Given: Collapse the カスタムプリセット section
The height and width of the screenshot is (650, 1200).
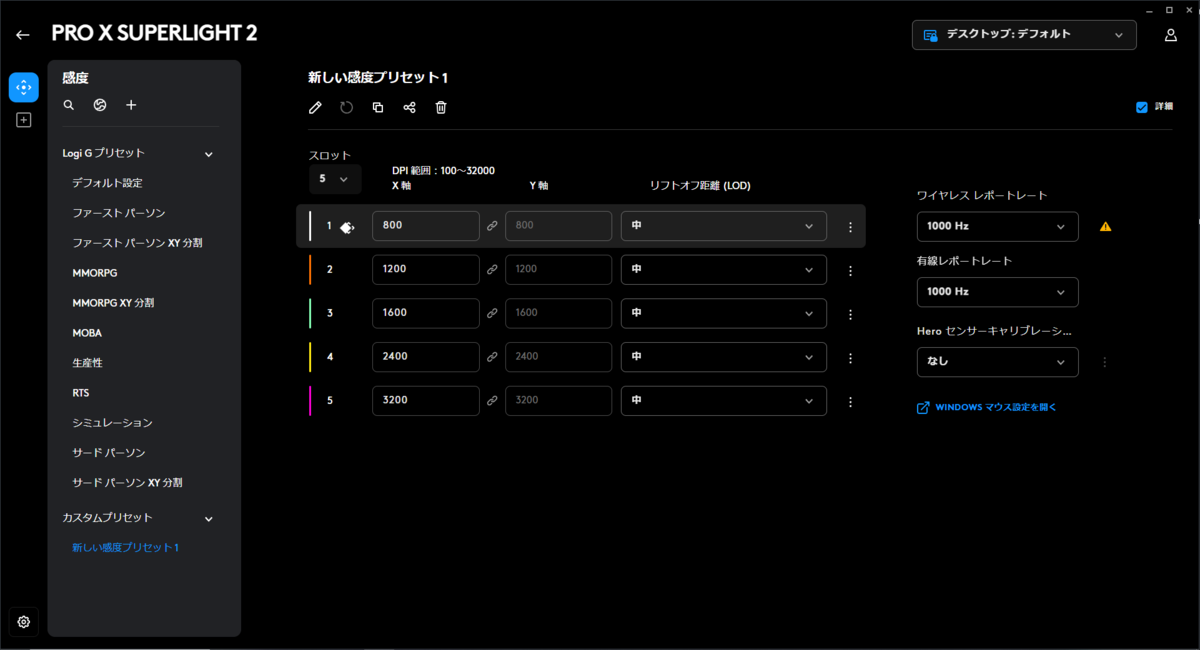Looking at the screenshot, I should click(209, 519).
